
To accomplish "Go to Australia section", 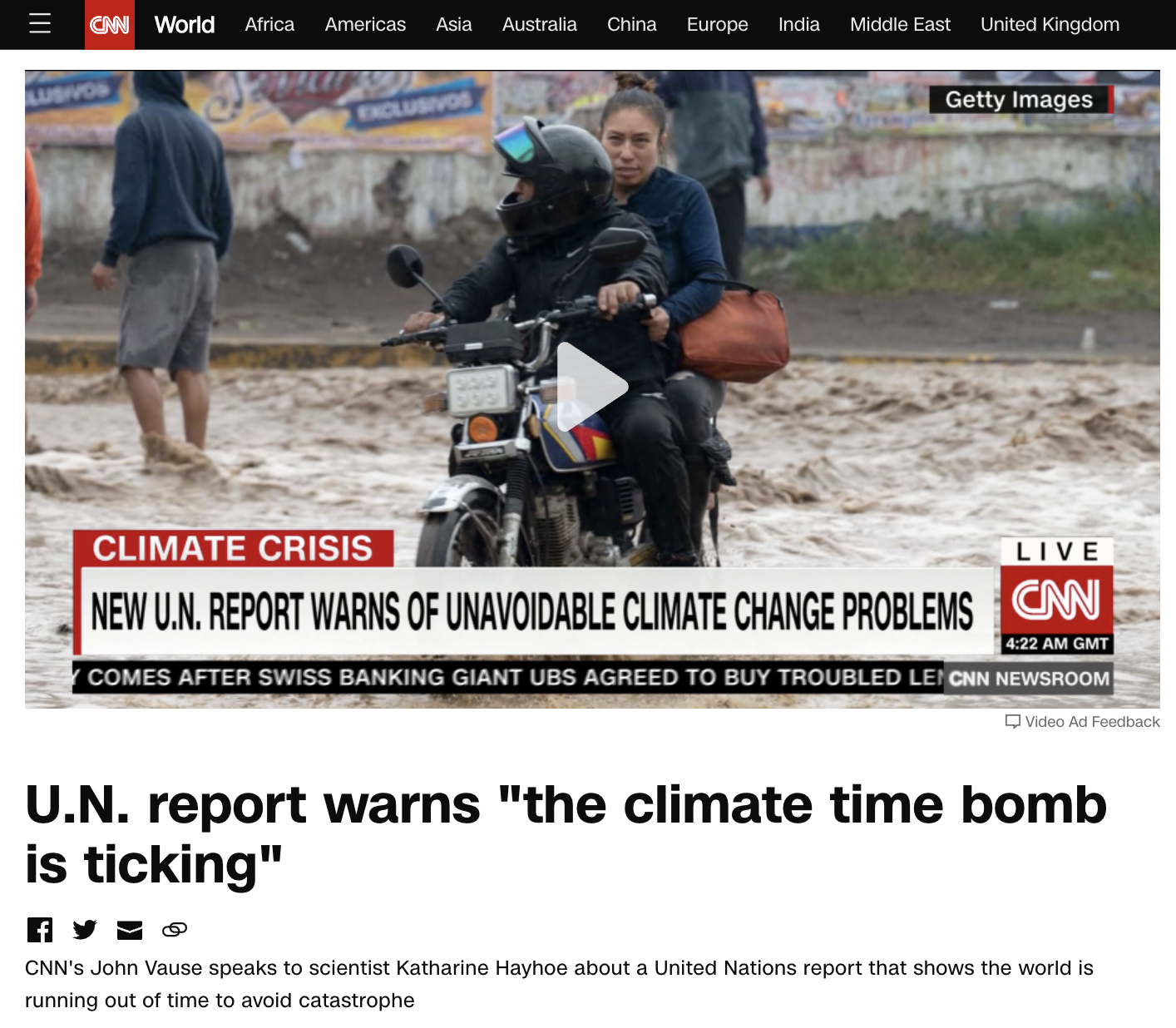I will [540, 25].
